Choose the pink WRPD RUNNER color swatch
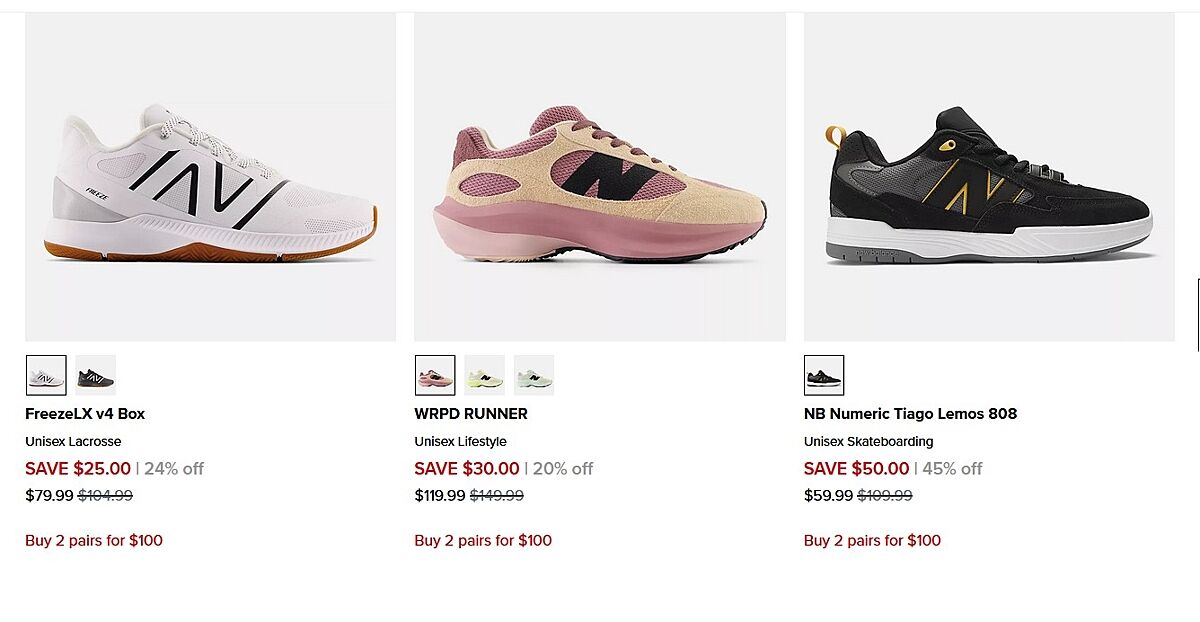 coord(435,375)
